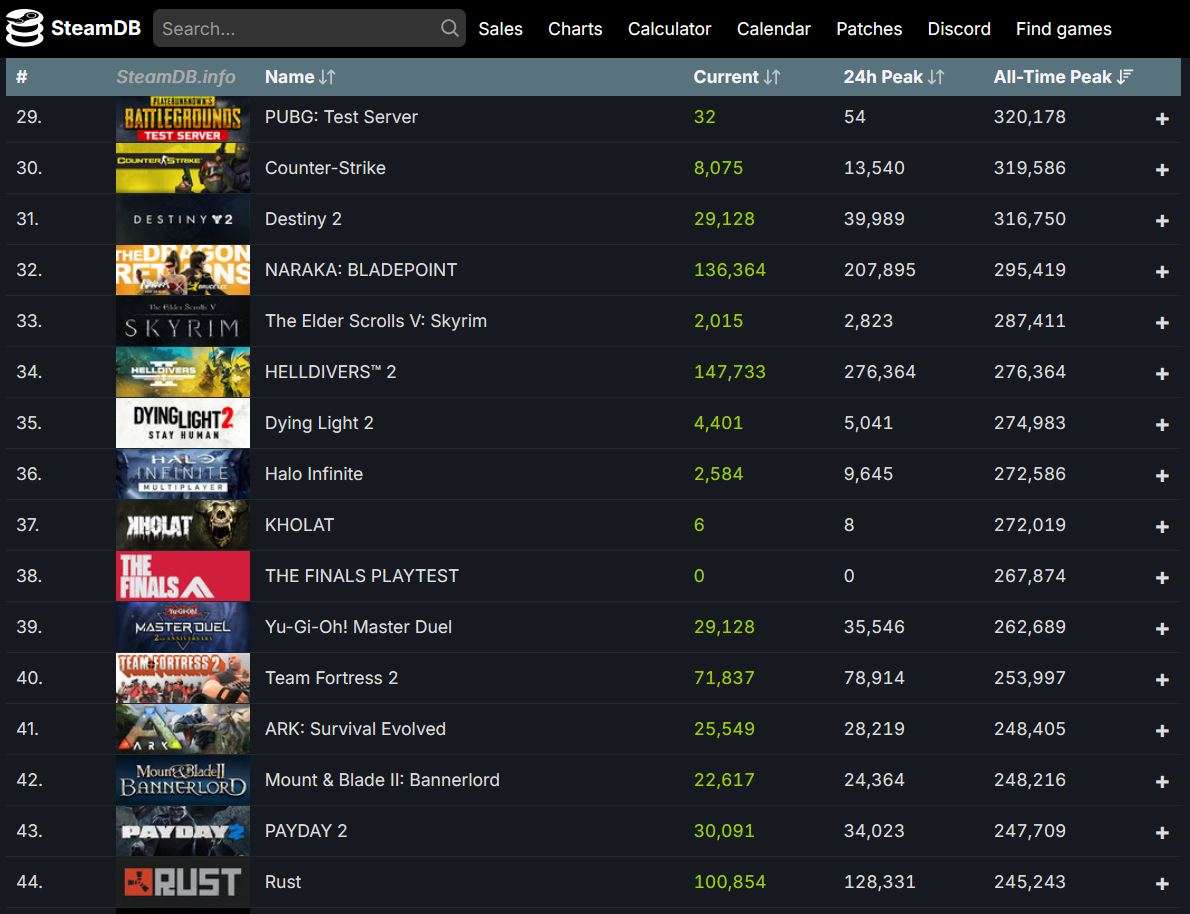
Task: Expand the PAYDAY 2 row plus icon
Action: [1162, 832]
